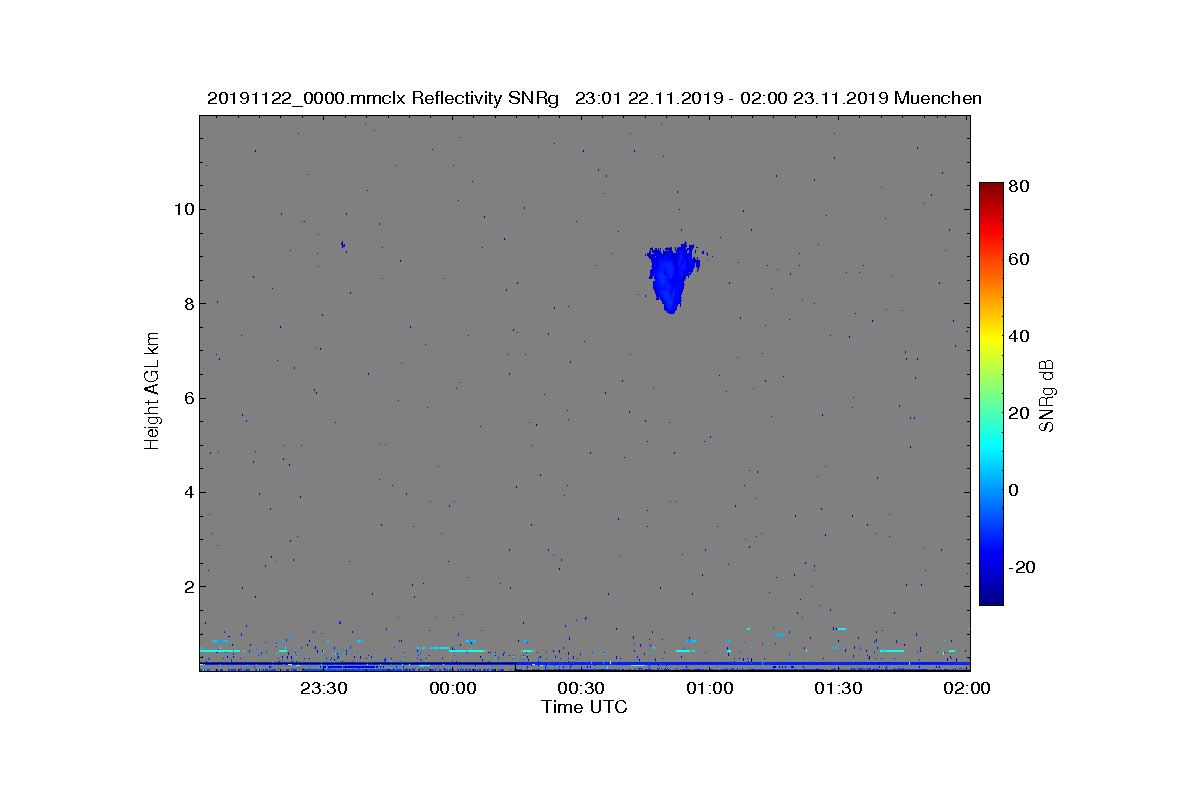Click the 01:30 time tick label

point(838,688)
